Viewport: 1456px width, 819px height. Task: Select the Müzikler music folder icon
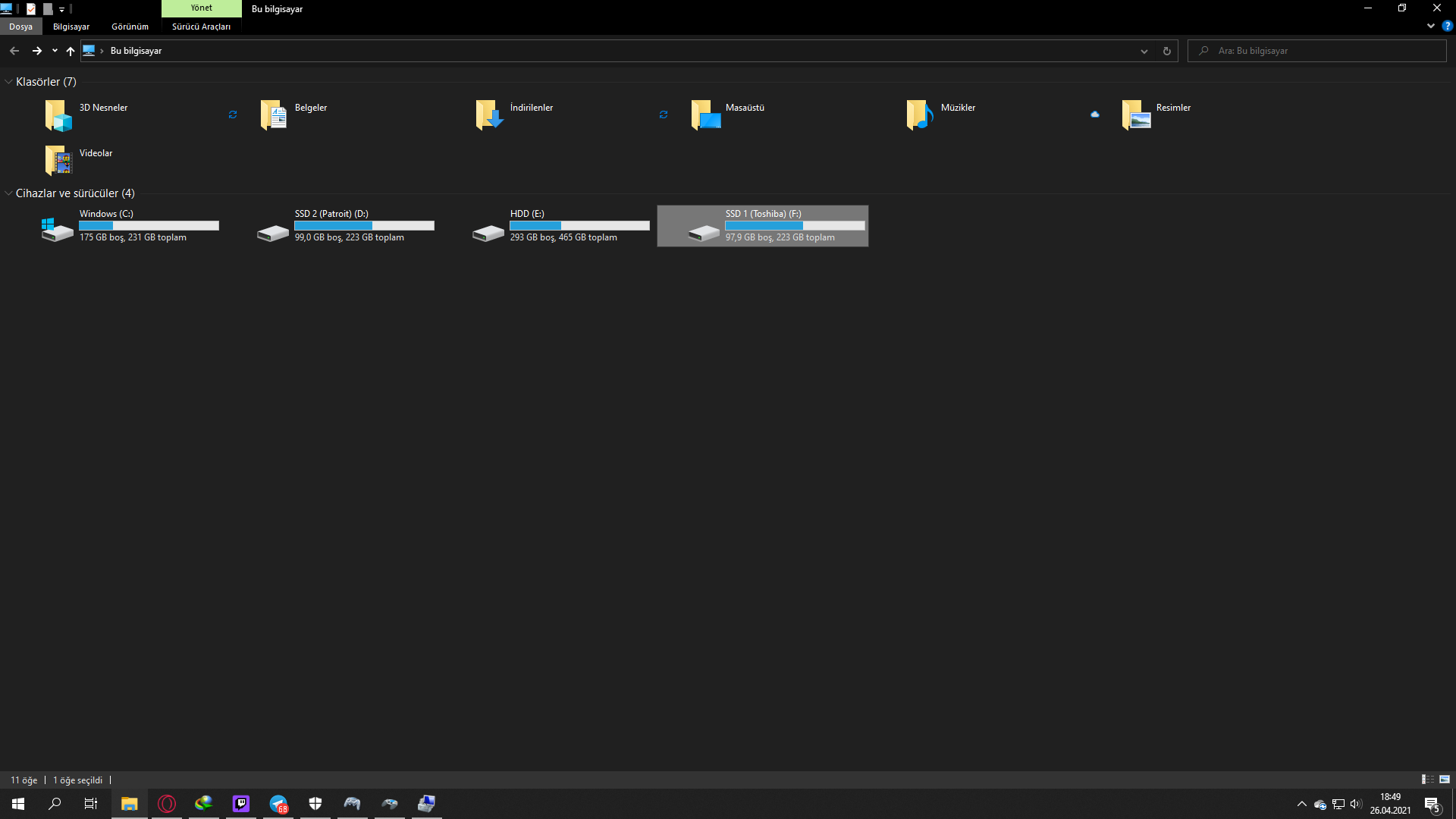click(920, 115)
